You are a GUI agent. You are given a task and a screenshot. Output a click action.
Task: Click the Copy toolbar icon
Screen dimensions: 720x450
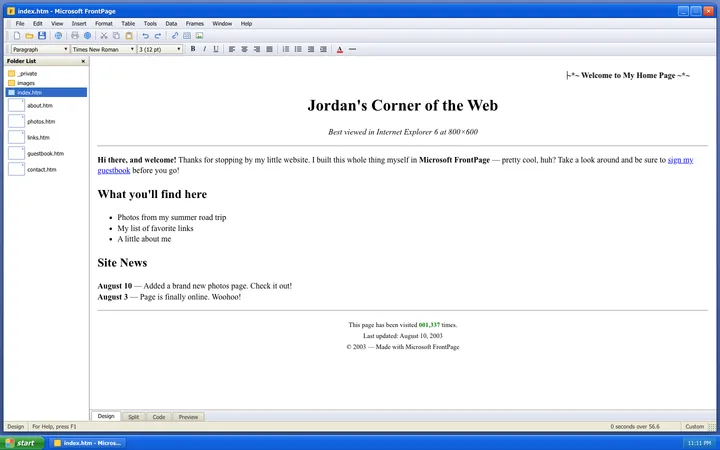[x=116, y=36]
